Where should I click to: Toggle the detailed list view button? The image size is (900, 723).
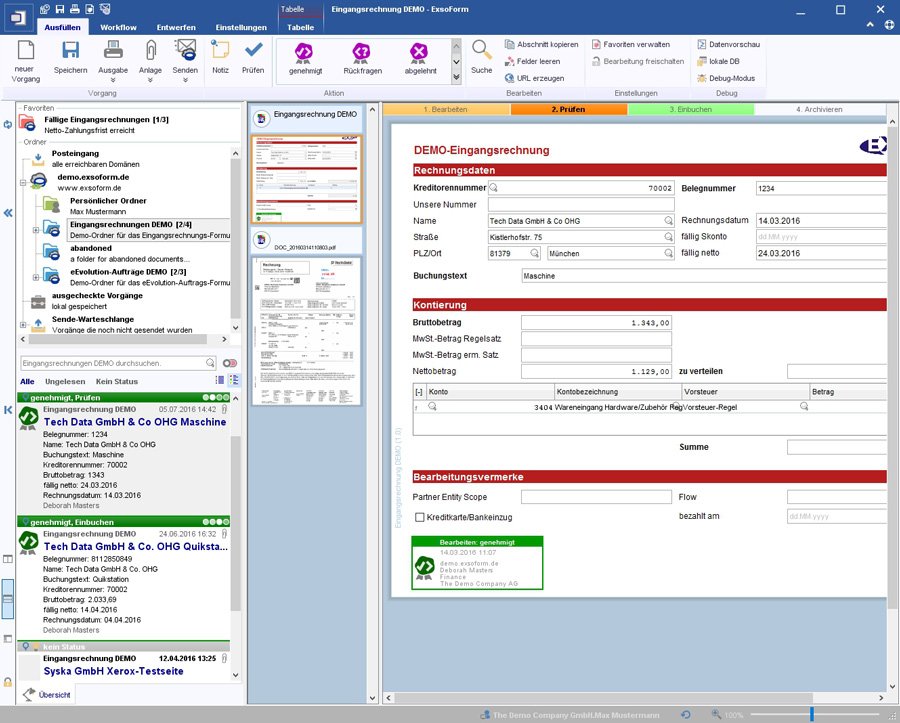[234, 381]
